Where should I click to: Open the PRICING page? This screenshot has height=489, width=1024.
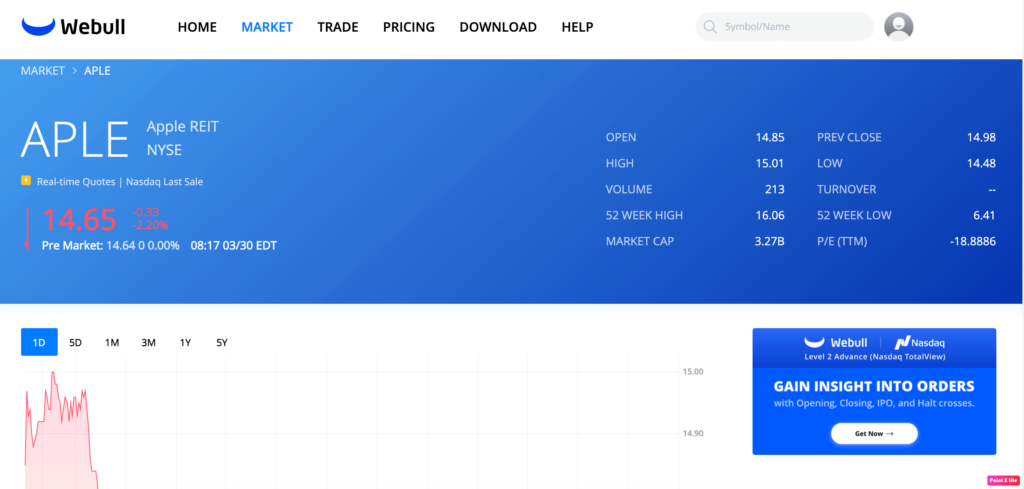[x=409, y=27]
